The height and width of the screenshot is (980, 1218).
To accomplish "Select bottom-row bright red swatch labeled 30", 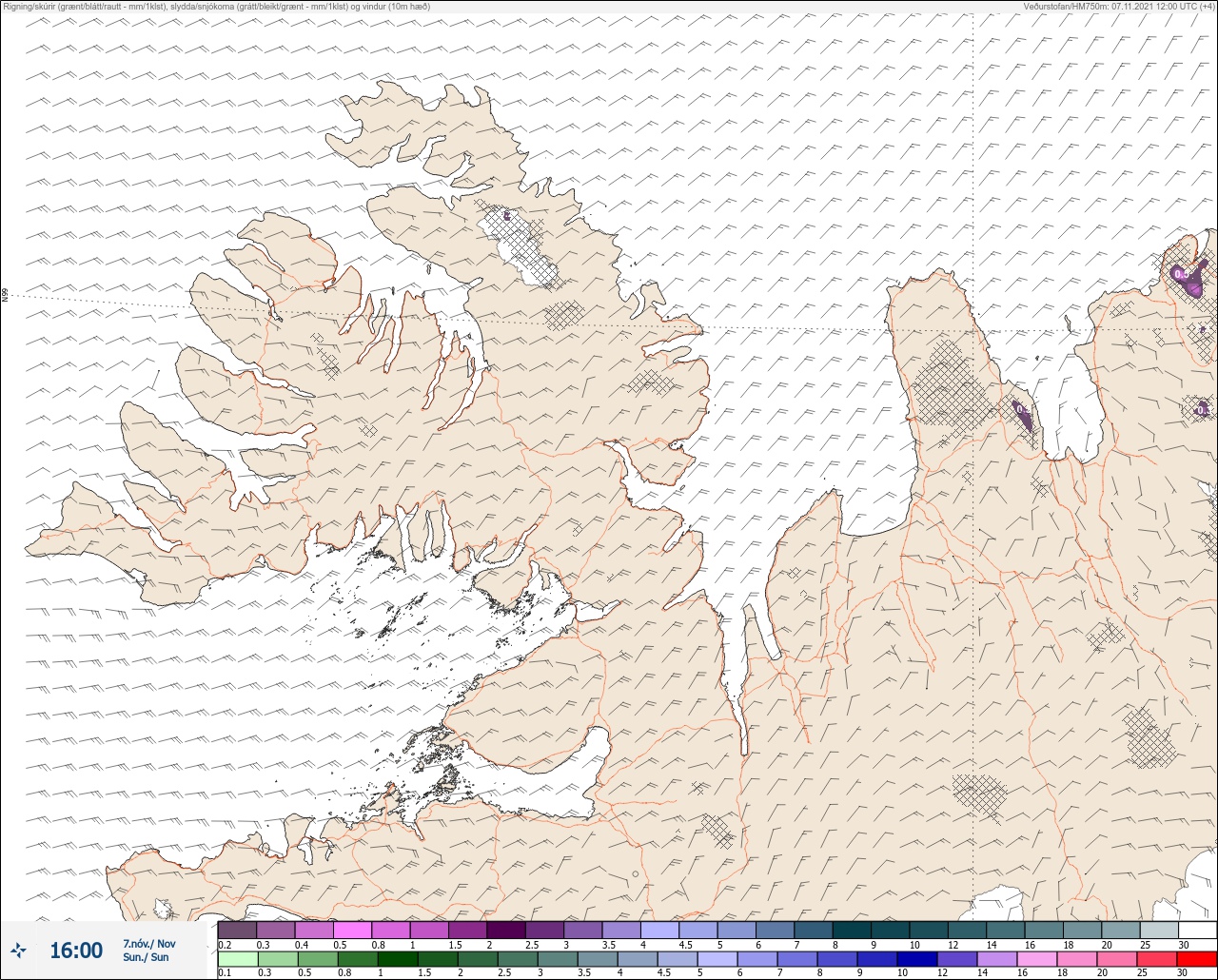I will (x=1197, y=958).
